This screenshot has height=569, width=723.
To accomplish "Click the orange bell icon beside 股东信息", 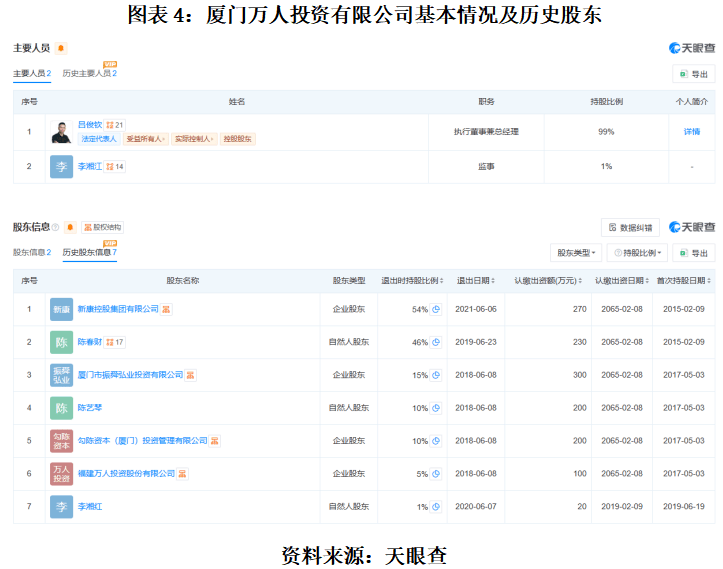I will click(x=70, y=227).
